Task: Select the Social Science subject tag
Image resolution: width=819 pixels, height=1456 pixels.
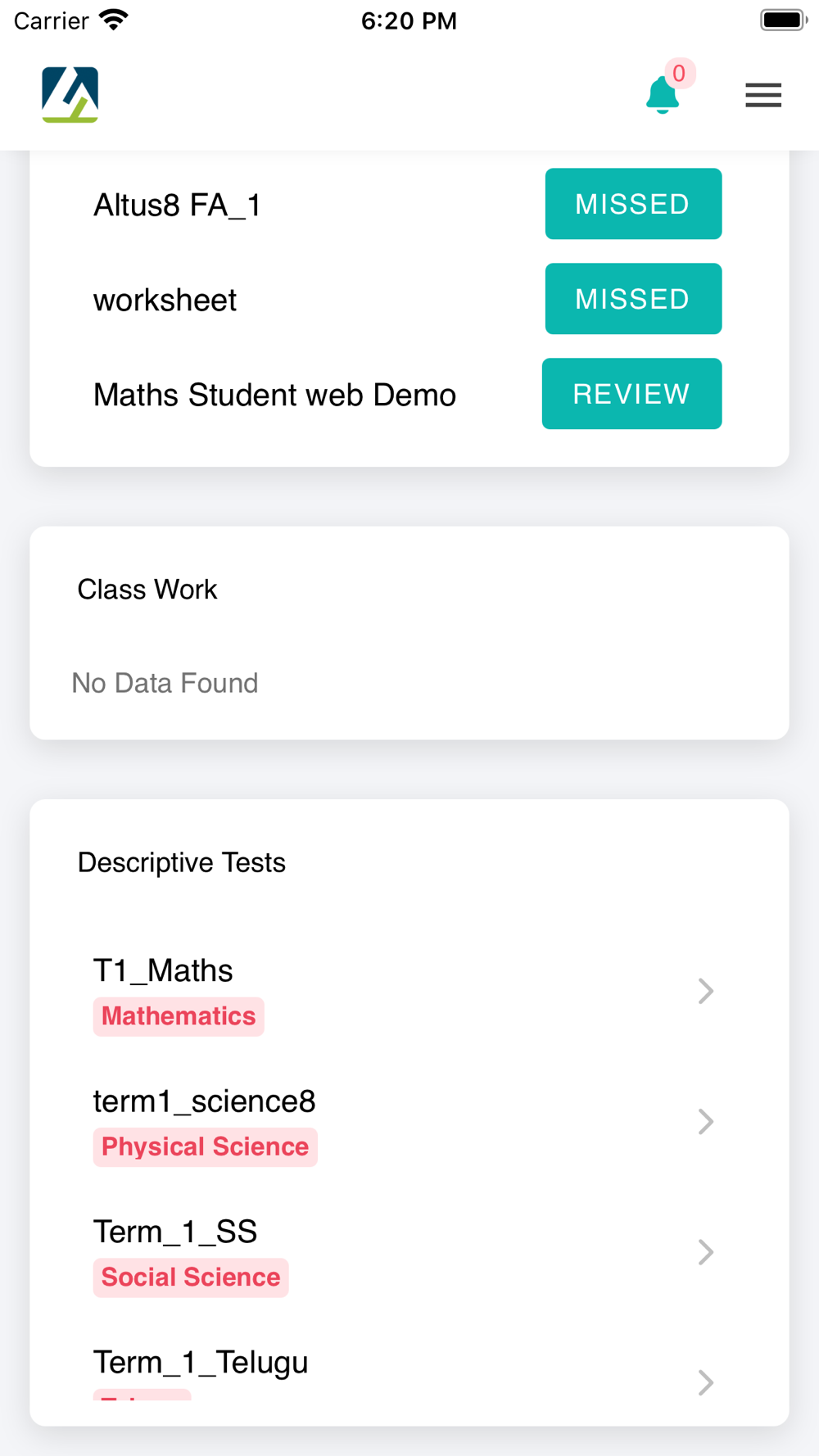Action: (x=191, y=1277)
